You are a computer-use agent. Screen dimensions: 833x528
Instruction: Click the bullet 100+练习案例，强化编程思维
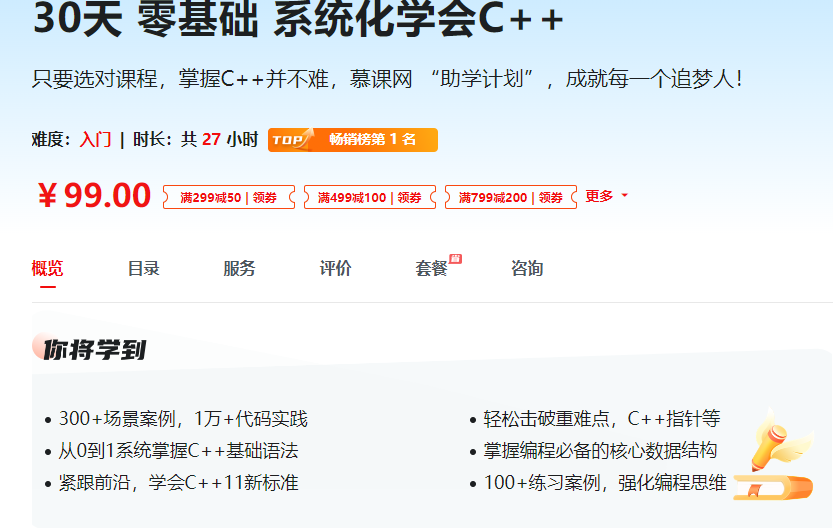pos(605,483)
